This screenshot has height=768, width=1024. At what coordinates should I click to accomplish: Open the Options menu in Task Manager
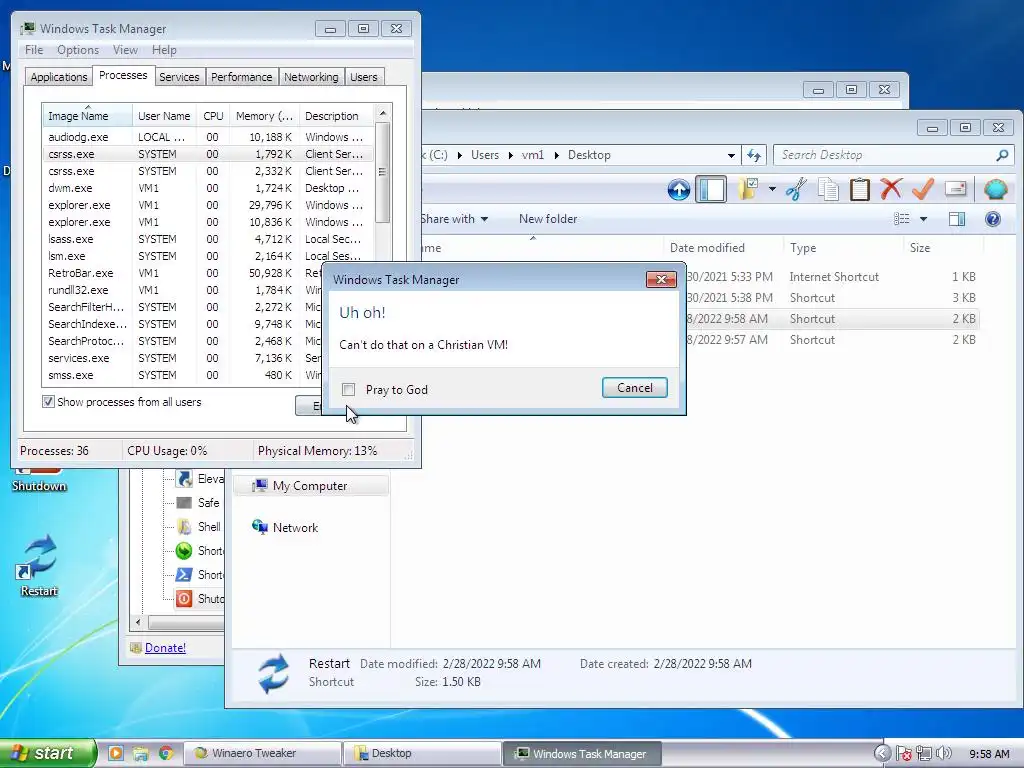78,50
